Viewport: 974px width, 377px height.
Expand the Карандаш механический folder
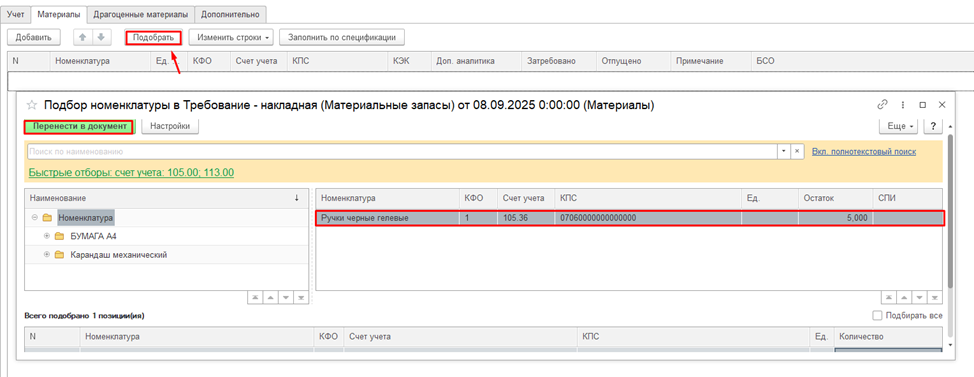[x=47, y=255]
